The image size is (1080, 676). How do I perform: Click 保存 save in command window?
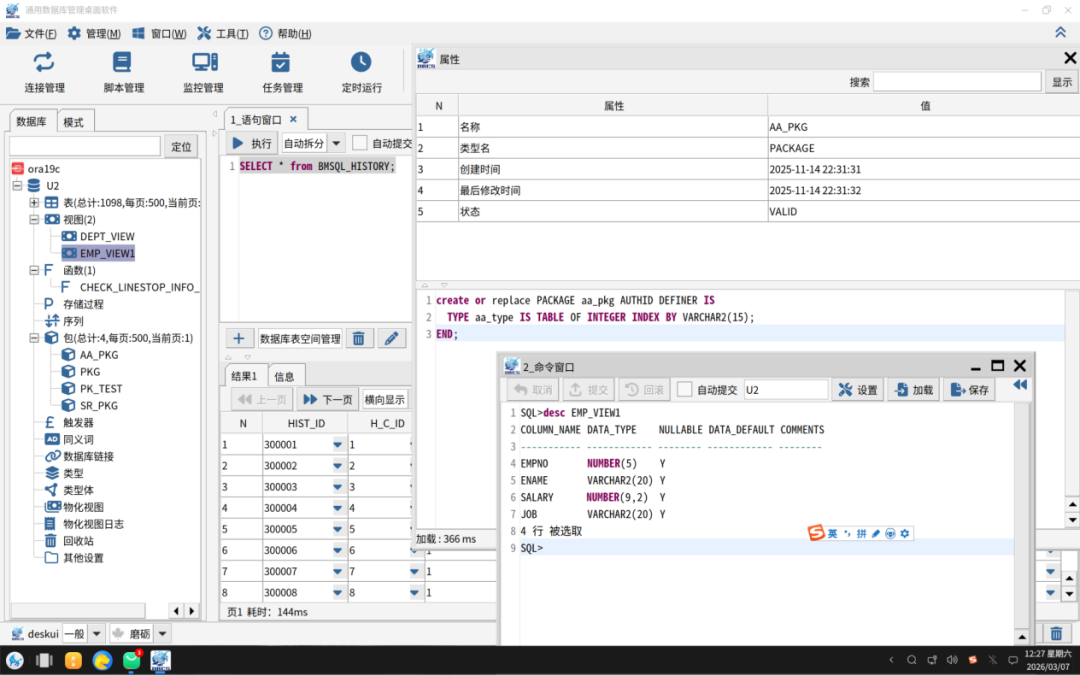click(969, 390)
